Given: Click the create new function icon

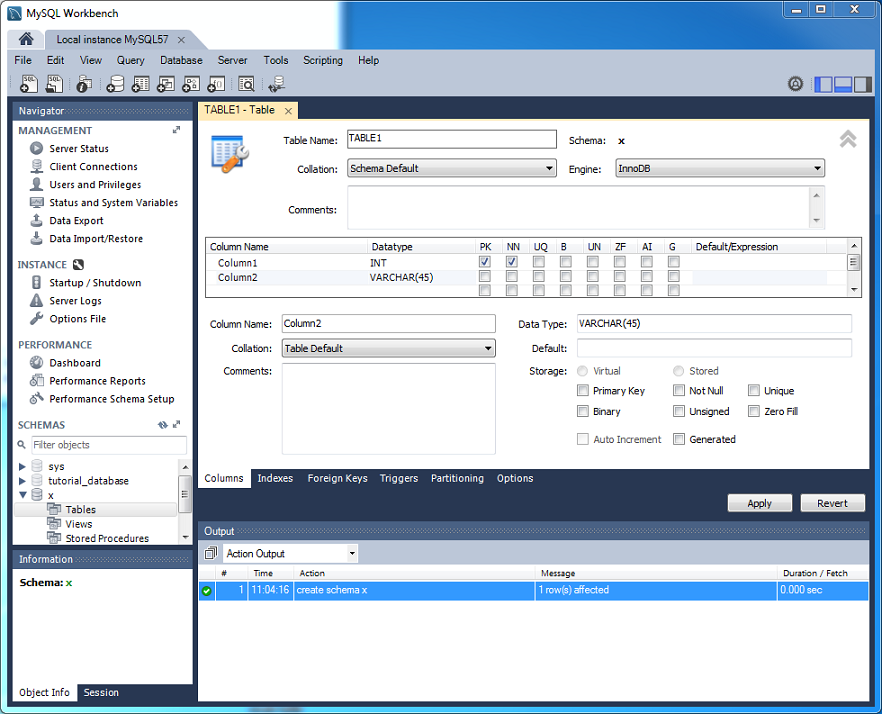Looking at the screenshot, I should (x=216, y=84).
